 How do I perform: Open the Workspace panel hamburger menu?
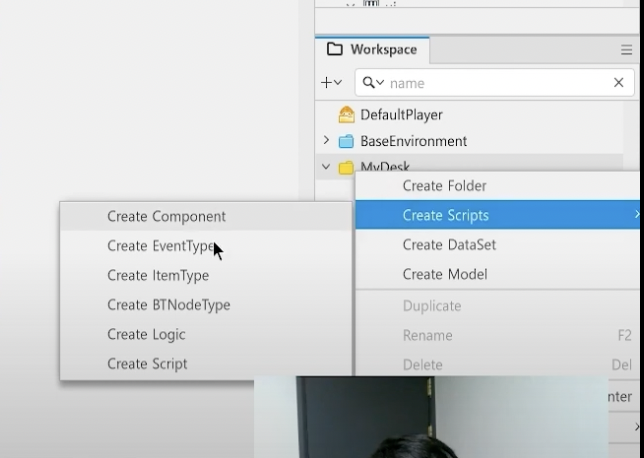626,50
